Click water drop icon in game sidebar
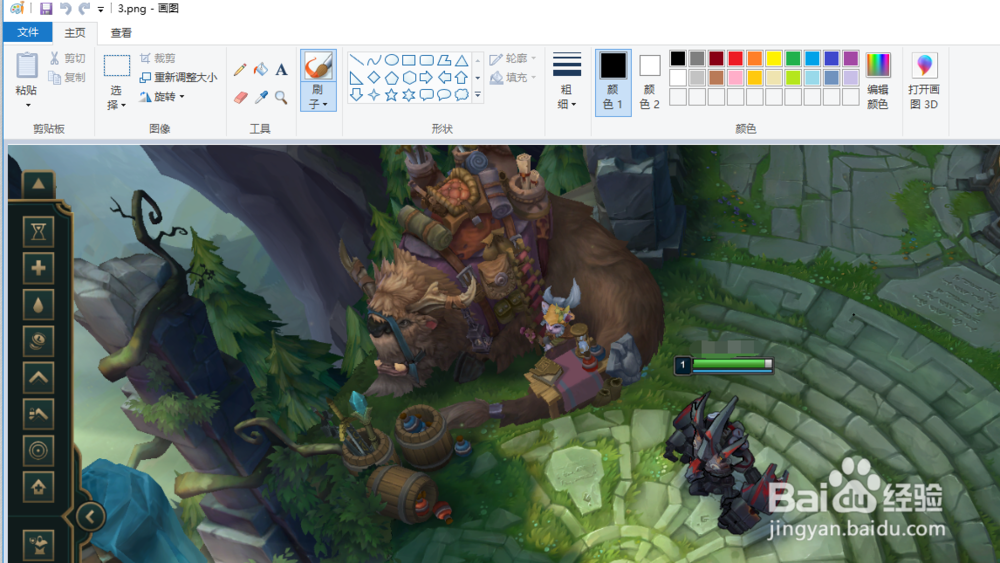This screenshot has width=1000, height=563. coord(38,305)
